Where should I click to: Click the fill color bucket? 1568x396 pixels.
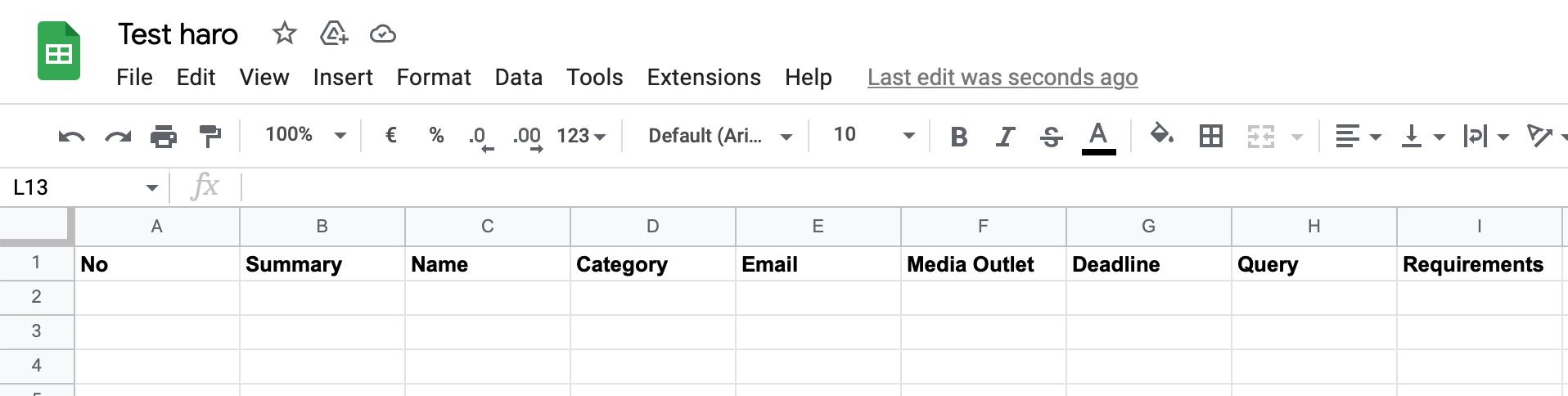tap(1161, 134)
